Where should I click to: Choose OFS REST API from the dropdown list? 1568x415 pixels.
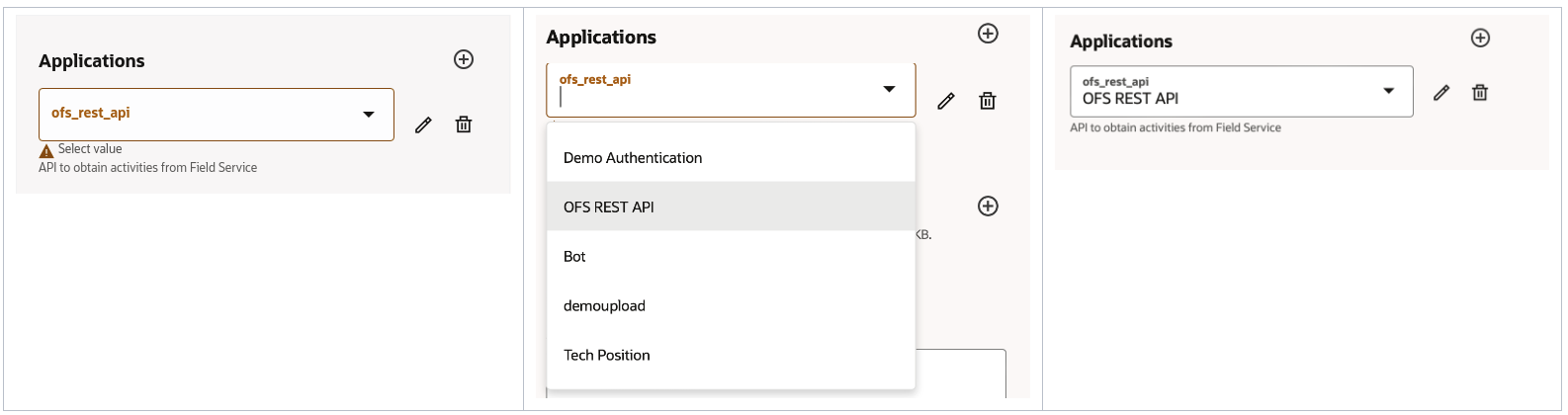[609, 207]
